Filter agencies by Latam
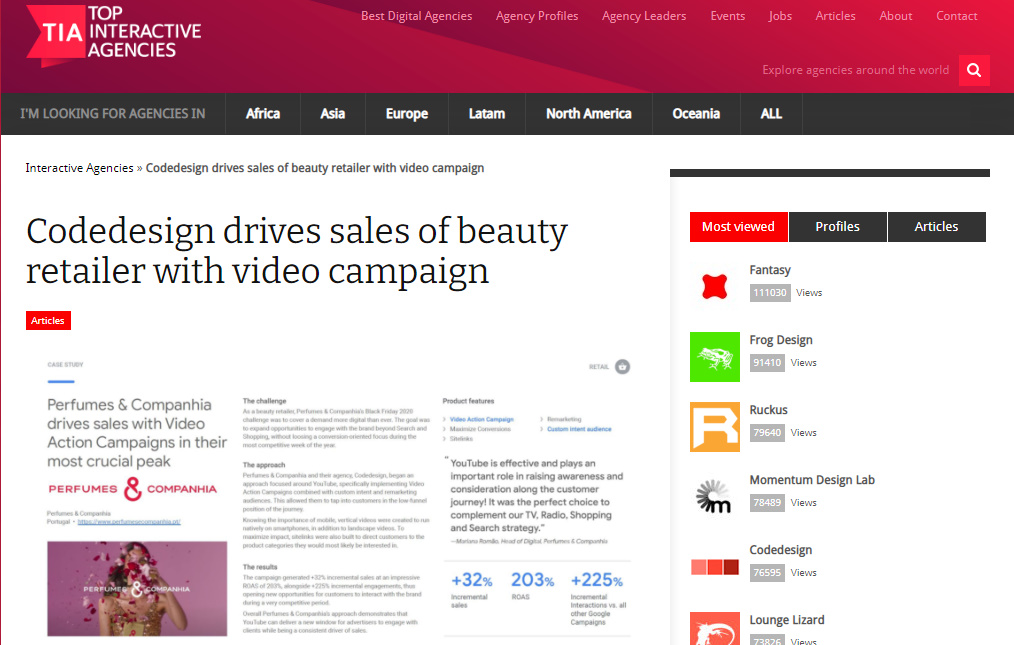This screenshot has width=1014, height=645. coord(486,114)
